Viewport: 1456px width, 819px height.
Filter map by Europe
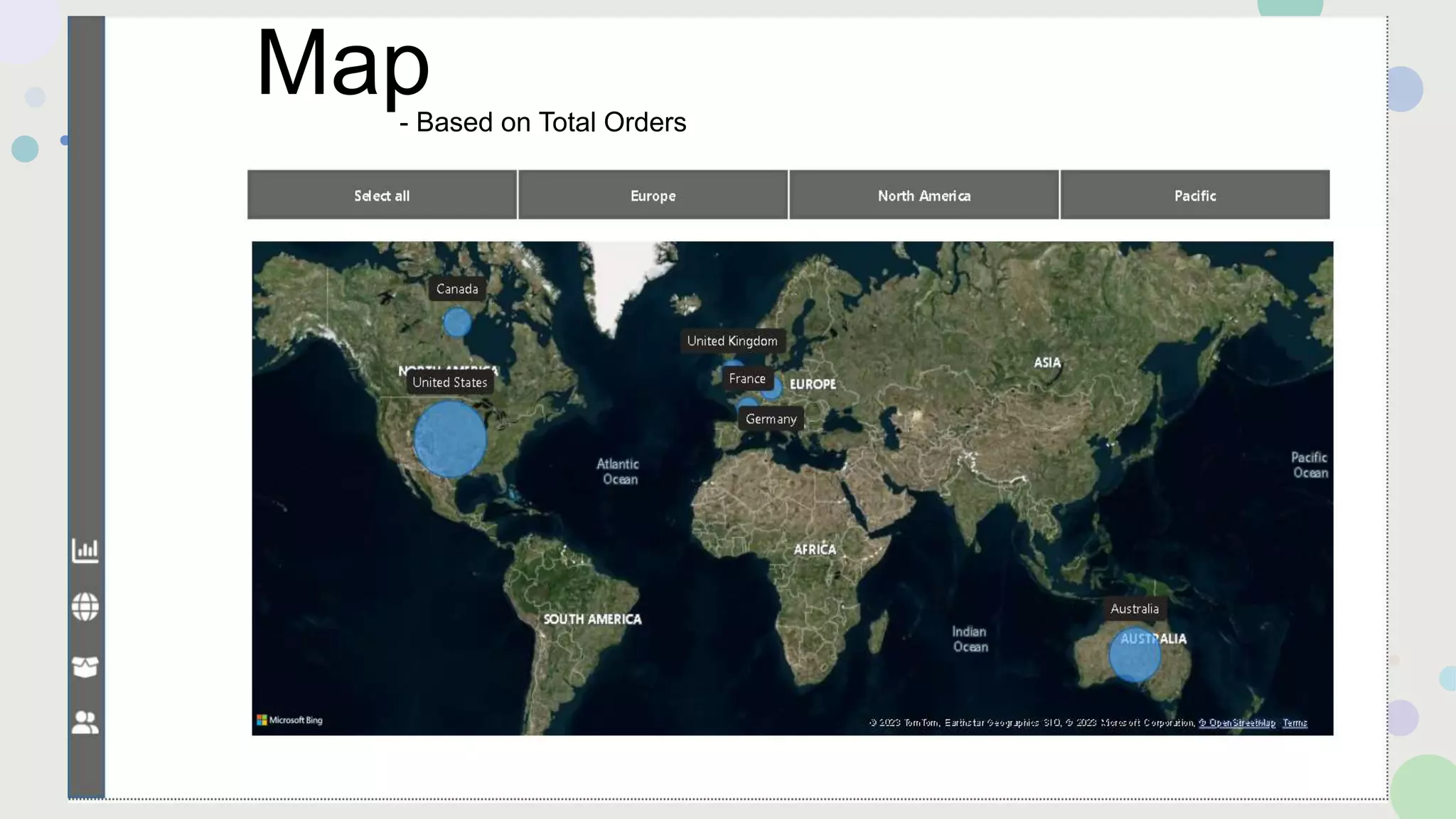(x=653, y=196)
